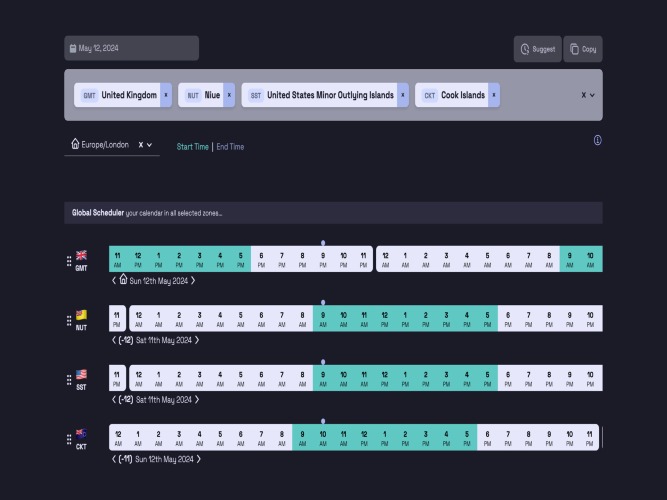Remove the United Kingdom timezone tag
Viewport: 667px width, 500px height.
pyautogui.click(x=166, y=95)
